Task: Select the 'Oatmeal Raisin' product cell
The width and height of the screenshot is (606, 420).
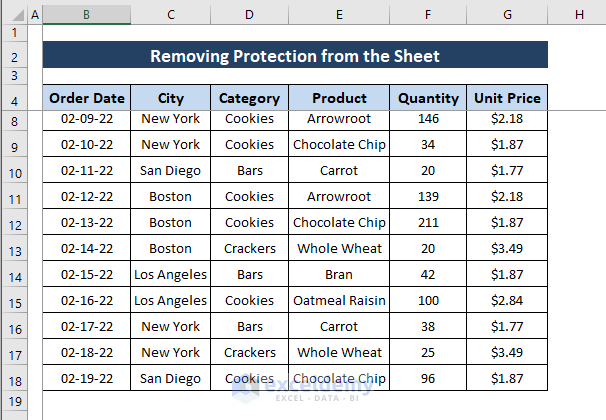Action: (339, 300)
